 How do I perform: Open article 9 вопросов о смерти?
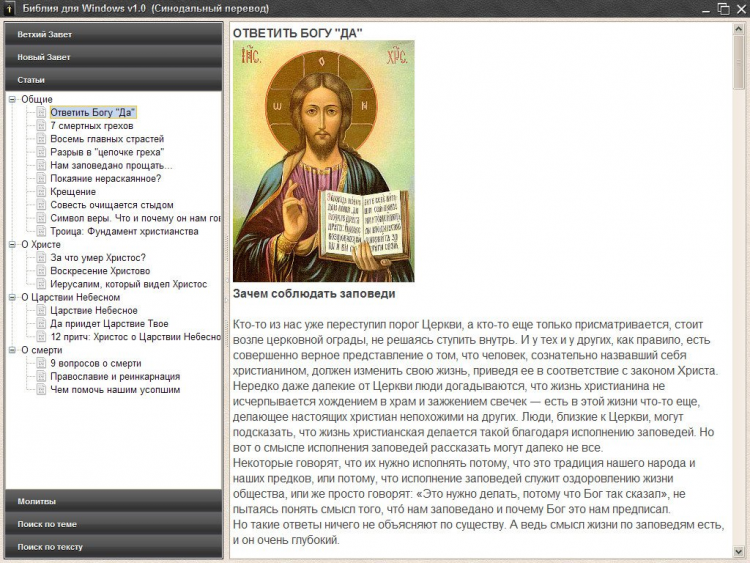(x=96, y=364)
